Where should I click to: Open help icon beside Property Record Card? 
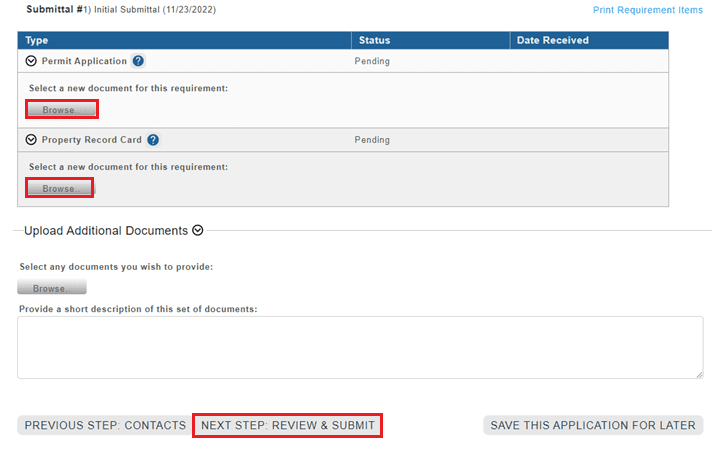coord(153,140)
